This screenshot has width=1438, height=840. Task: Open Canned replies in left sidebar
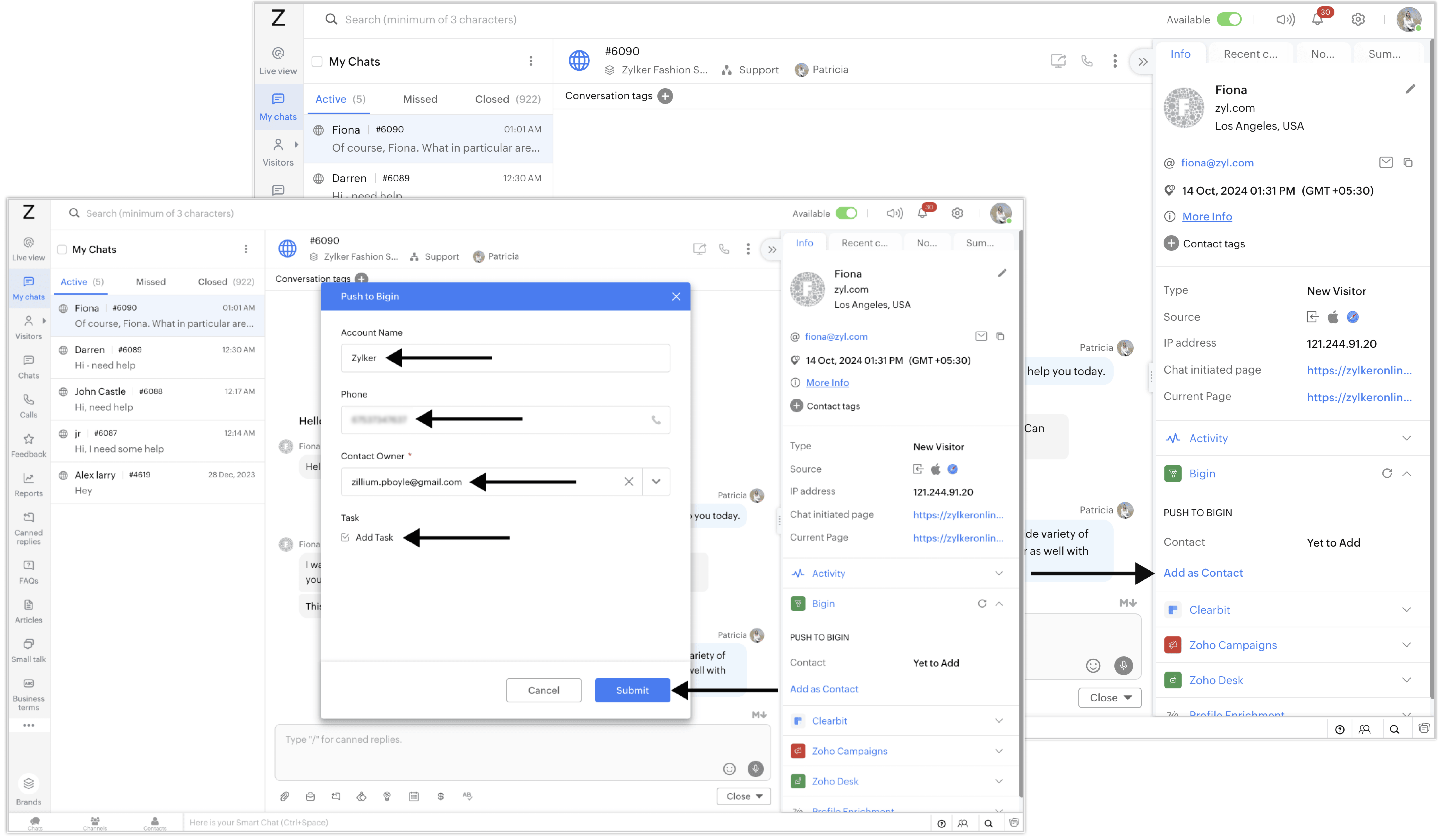29,527
